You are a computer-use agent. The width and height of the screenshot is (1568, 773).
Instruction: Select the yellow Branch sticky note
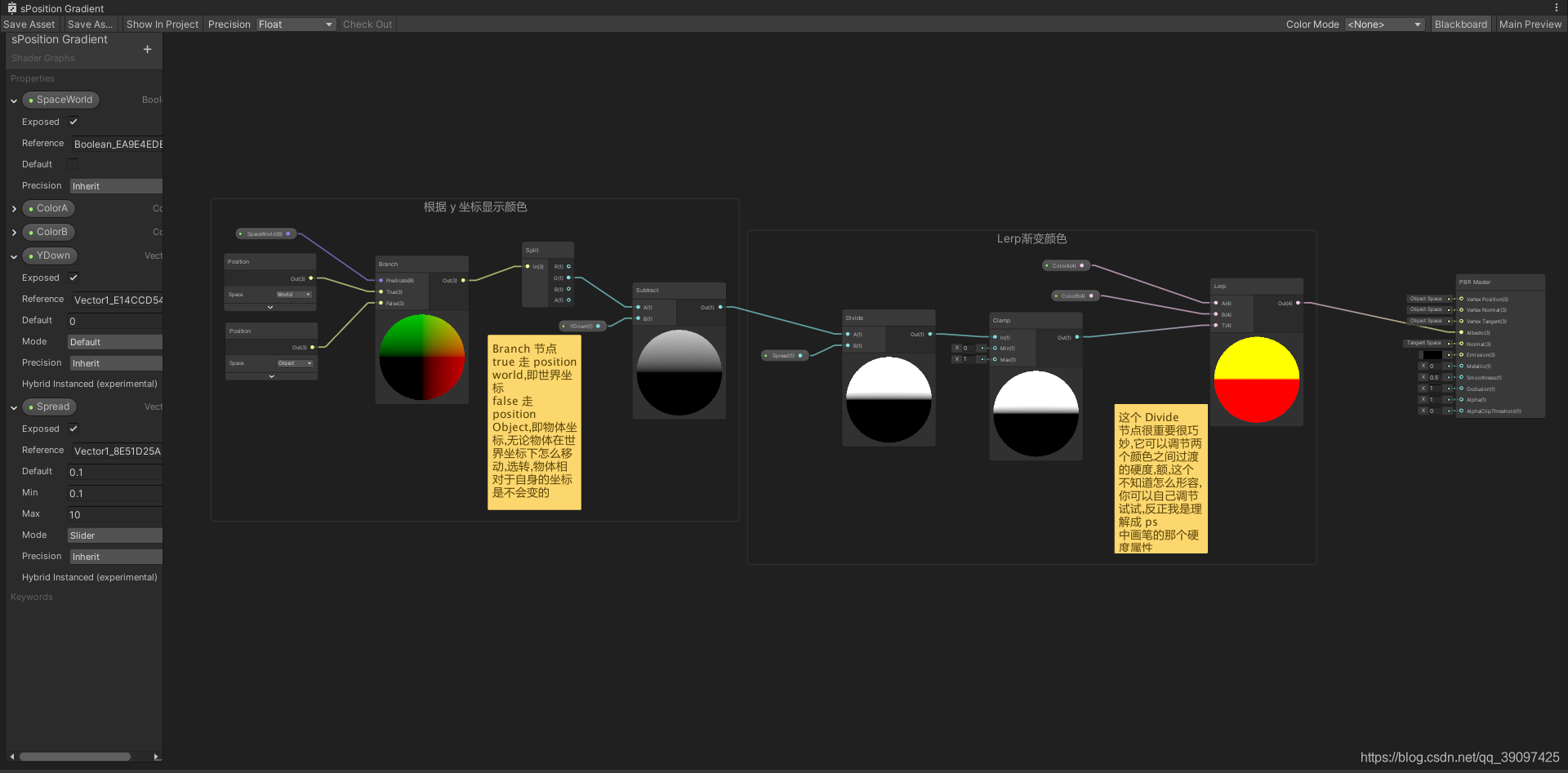[534, 421]
